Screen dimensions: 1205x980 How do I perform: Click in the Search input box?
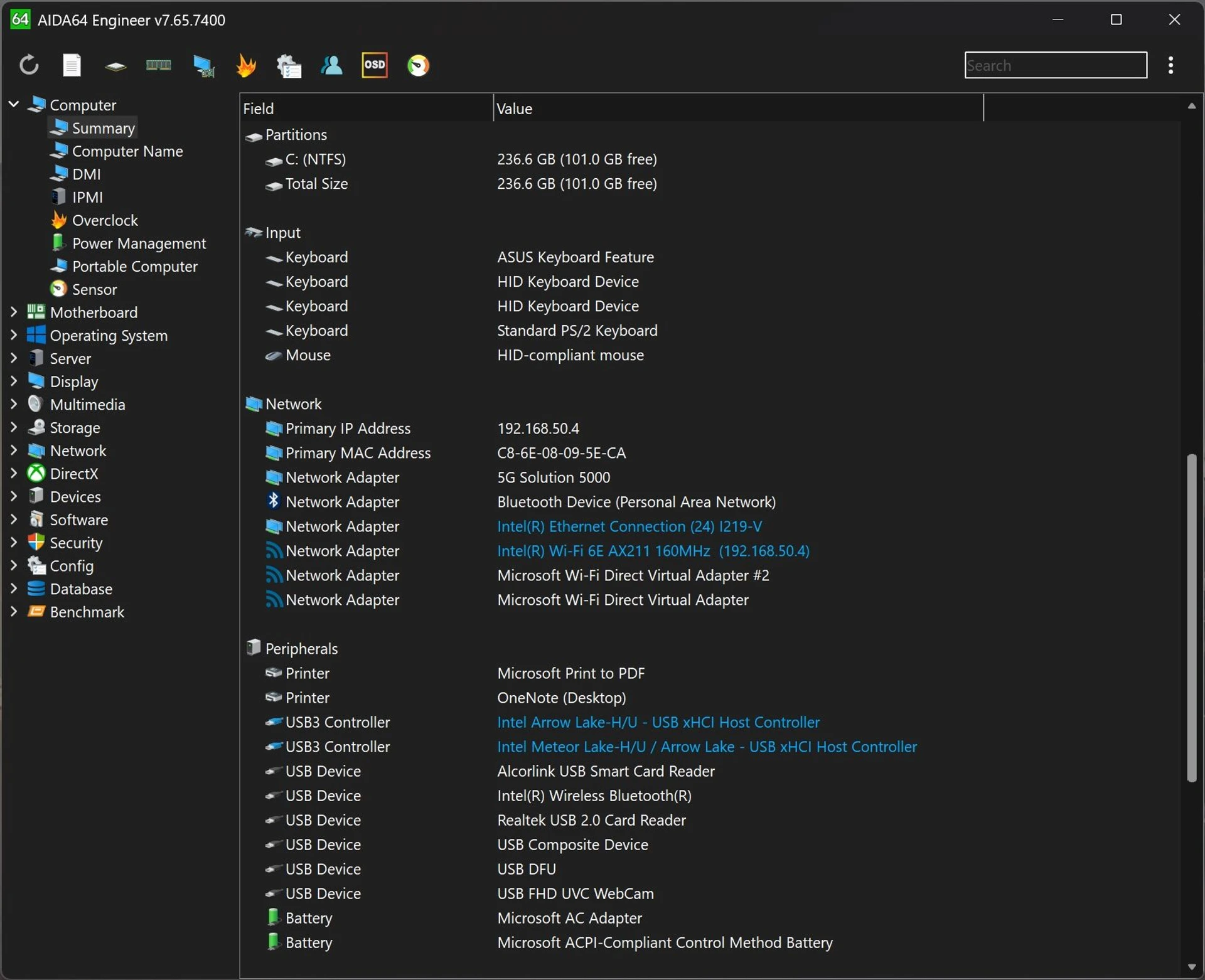click(1056, 65)
